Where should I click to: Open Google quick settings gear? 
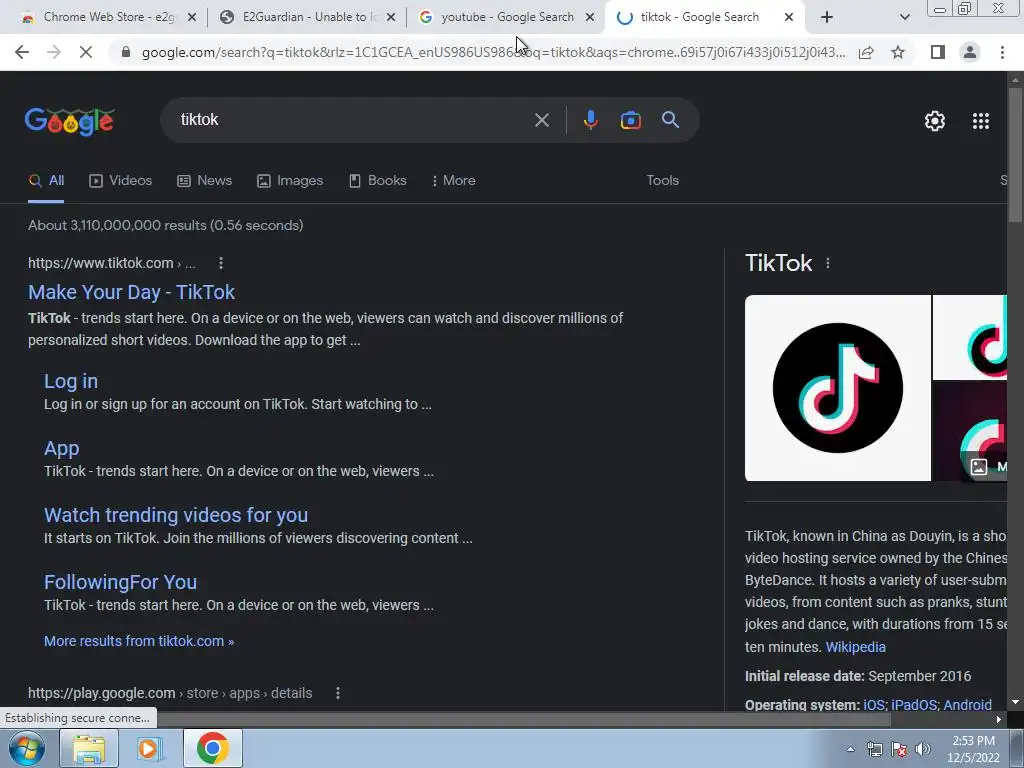click(x=935, y=121)
